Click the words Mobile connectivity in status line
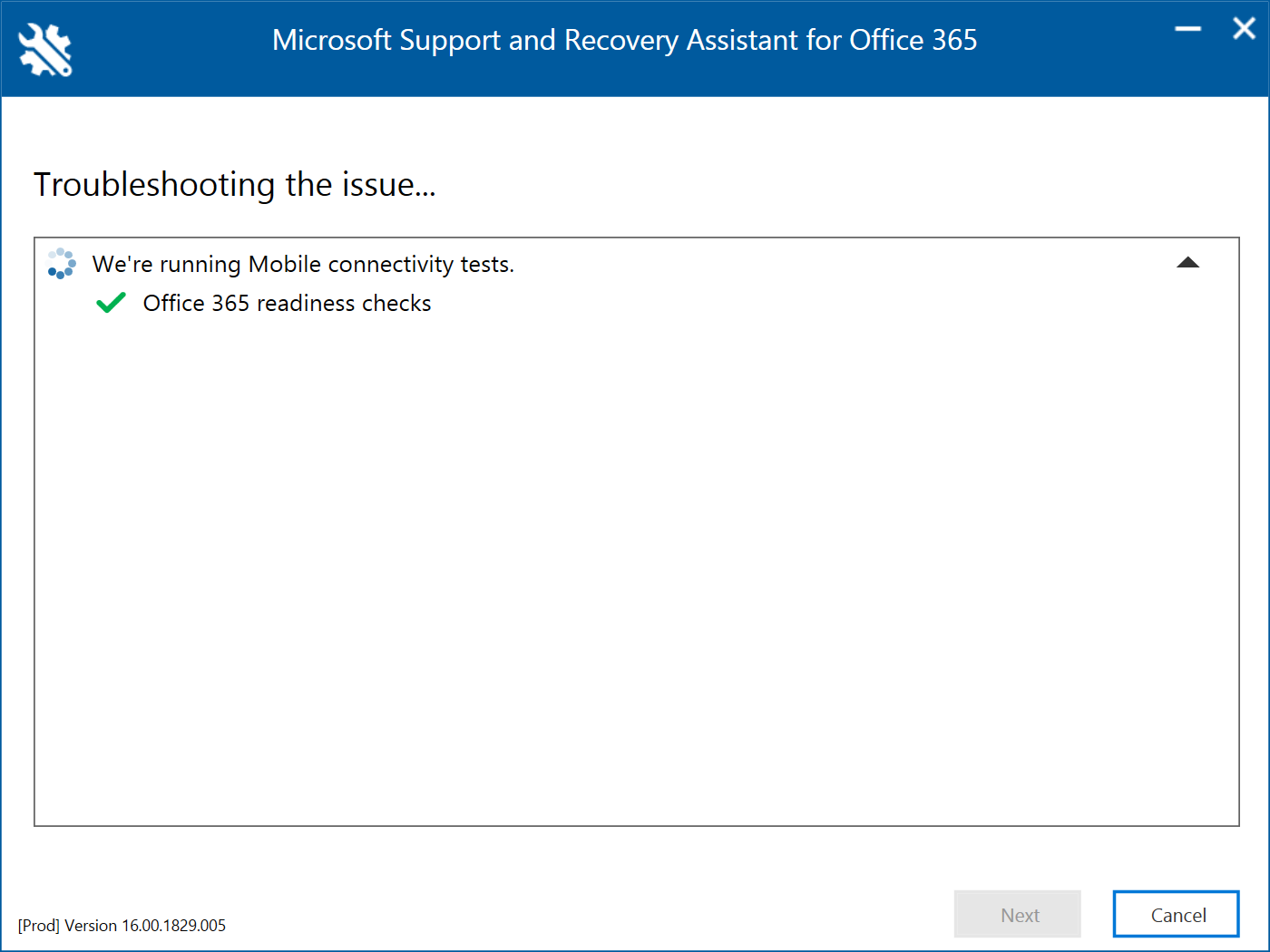This screenshot has width=1270, height=952. coord(350,264)
